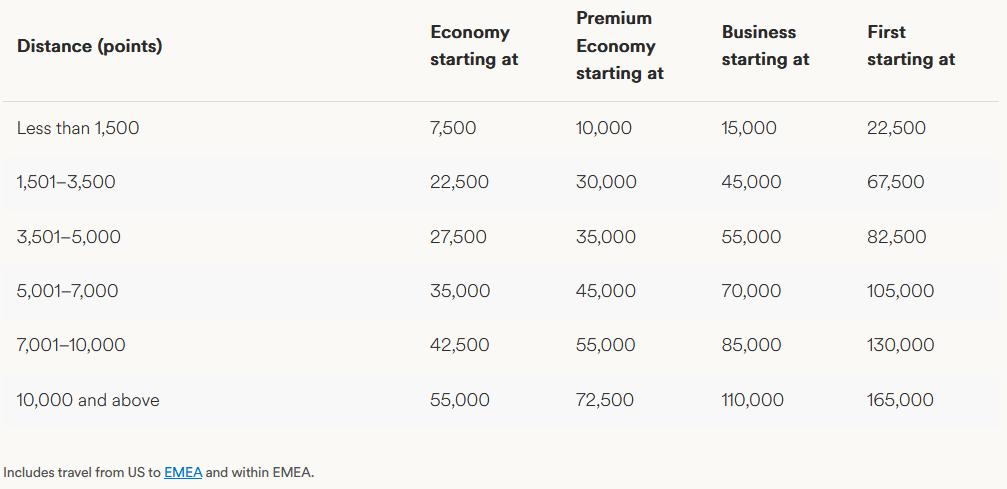This screenshot has width=1007, height=489.
Task: Click the Distance (points) column header
Action: (x=90, y=46)
